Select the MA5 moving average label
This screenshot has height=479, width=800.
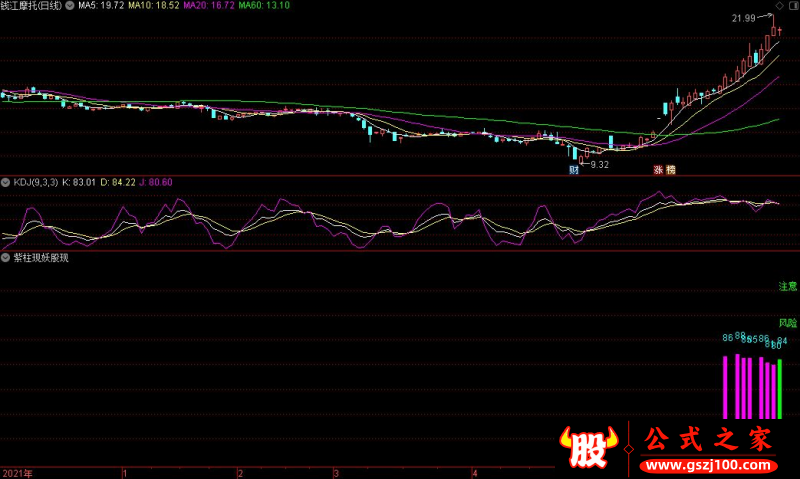click(x=101, y=6)
